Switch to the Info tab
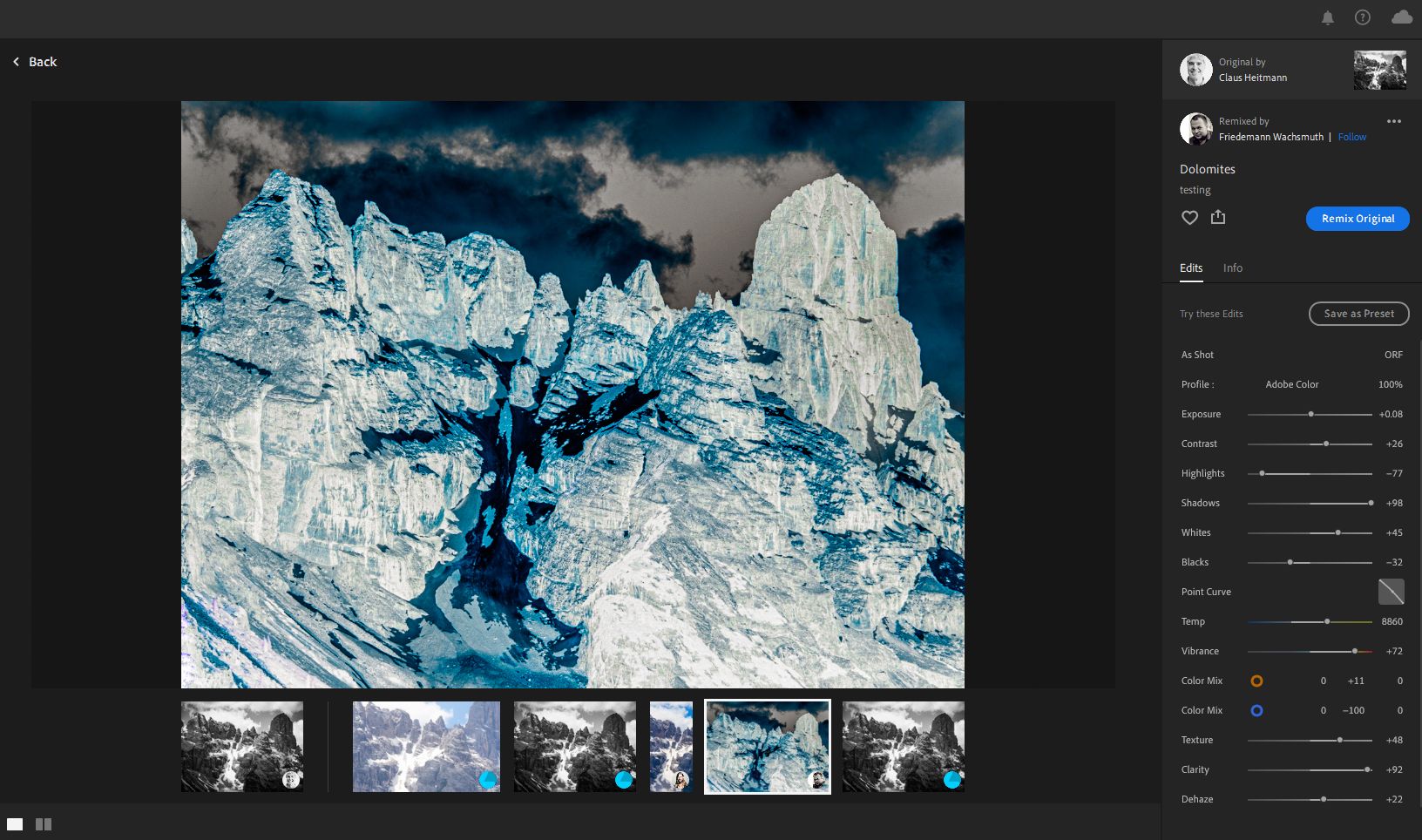 [1232, 268]
